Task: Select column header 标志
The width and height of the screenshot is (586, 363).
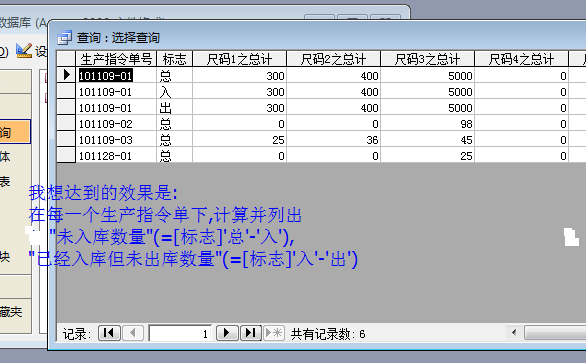Action: click(x=175, y=59)
